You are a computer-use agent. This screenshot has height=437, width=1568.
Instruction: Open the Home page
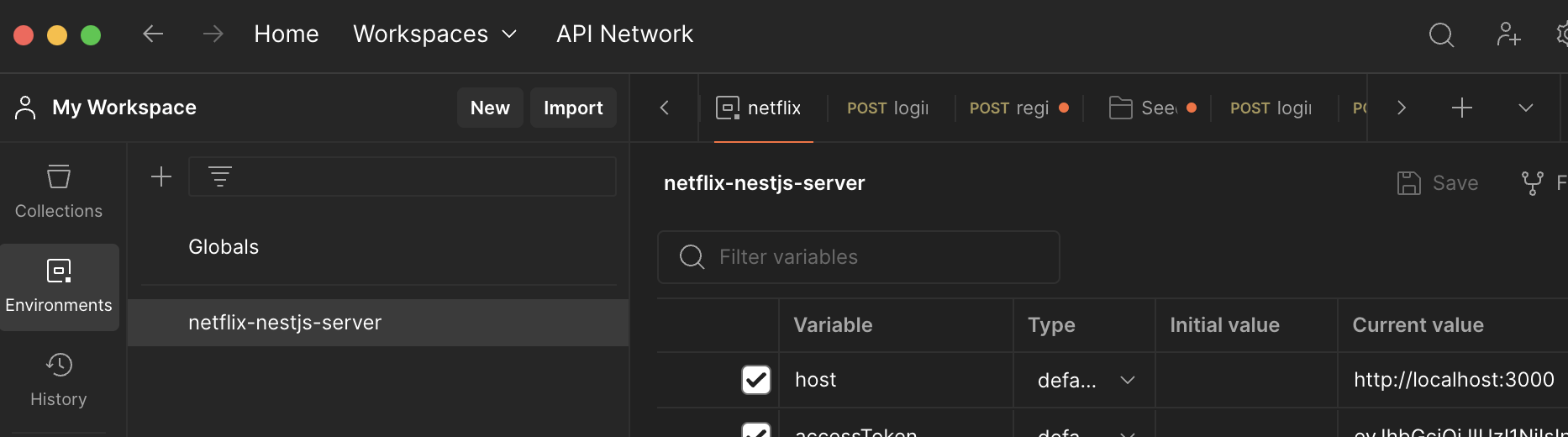(x=287, y=34)
